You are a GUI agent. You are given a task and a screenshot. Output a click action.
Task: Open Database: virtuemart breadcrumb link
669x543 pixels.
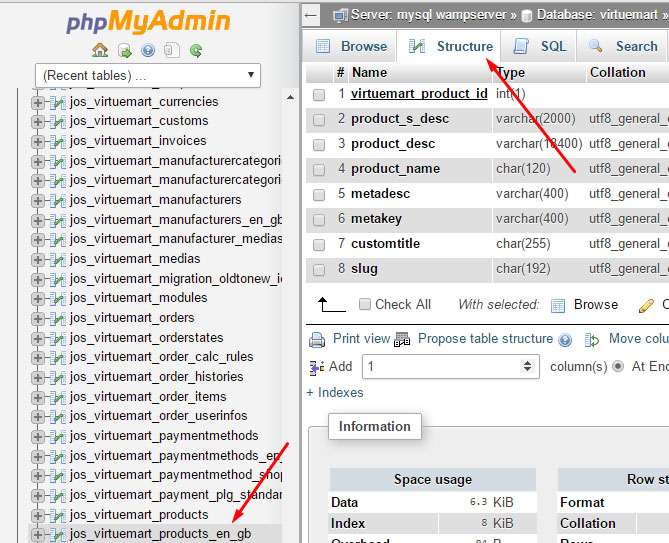pyautogui.click(x=597, y=15)
